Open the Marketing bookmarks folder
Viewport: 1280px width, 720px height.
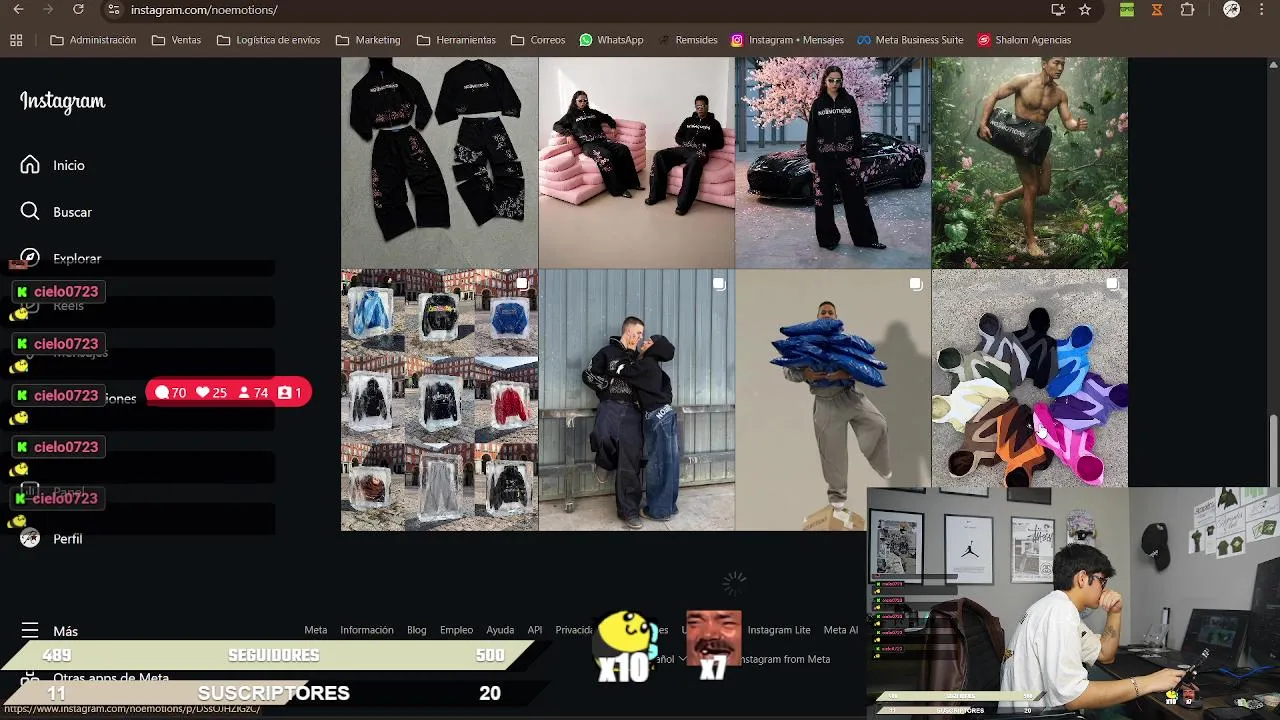coord(368,40)
